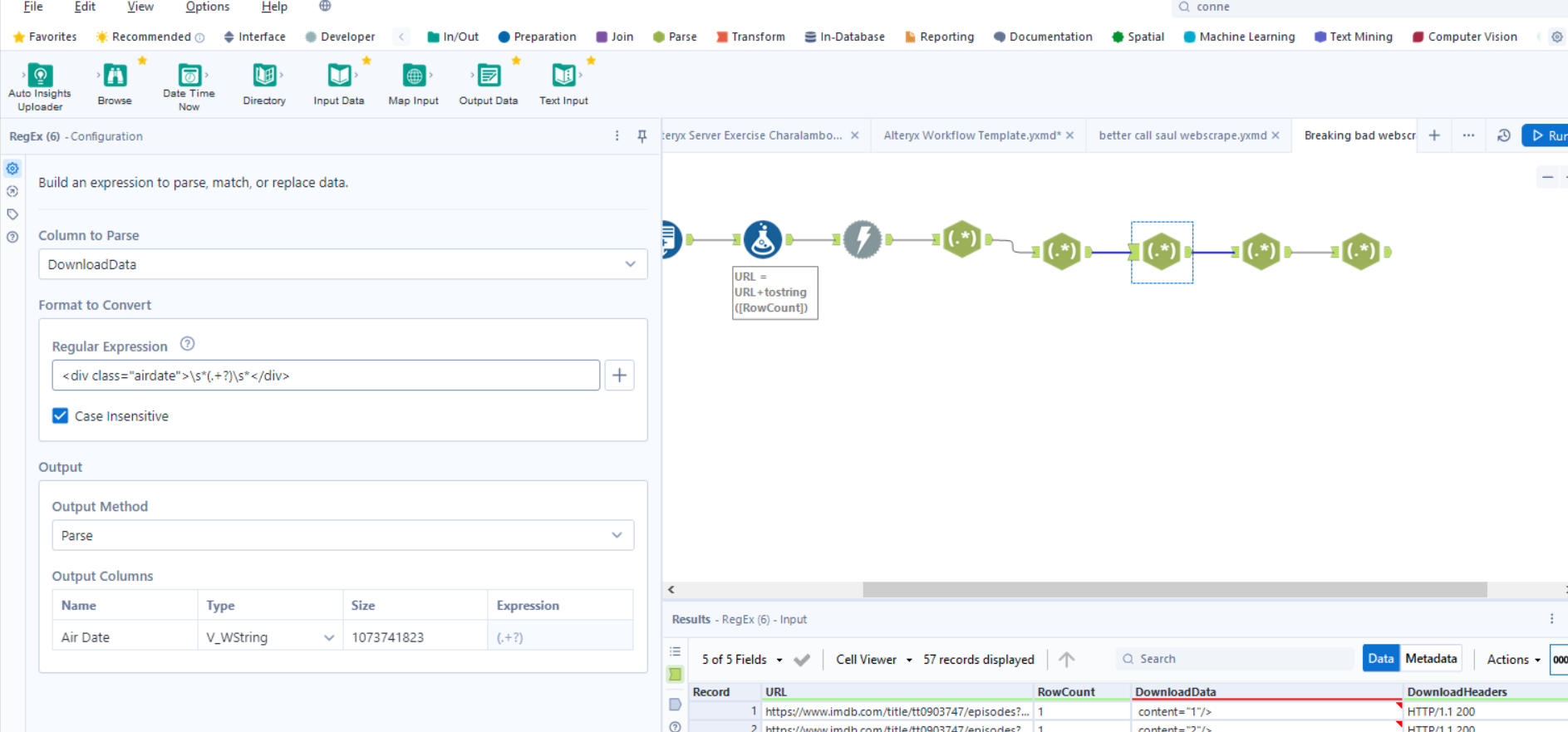This screenshot has width=1568, height=732.
Task: Select the last RegEx node in workflow
Action: pos(1361,252)
